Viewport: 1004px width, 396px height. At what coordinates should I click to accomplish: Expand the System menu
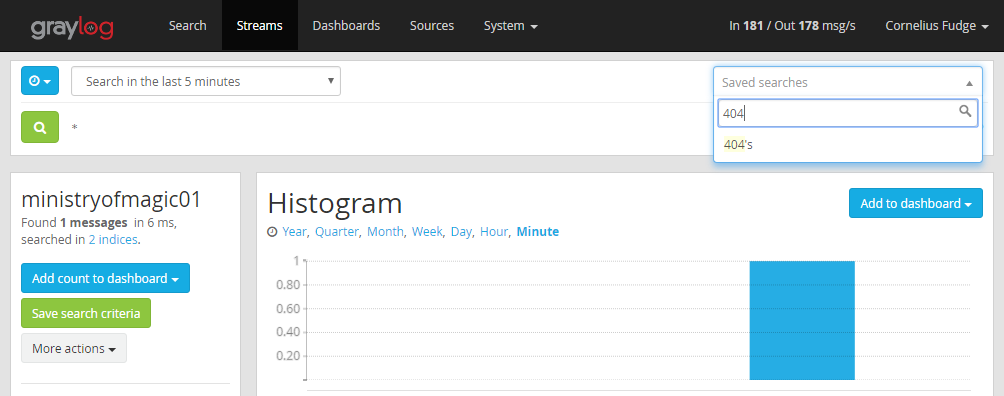[x=511, y=26]
